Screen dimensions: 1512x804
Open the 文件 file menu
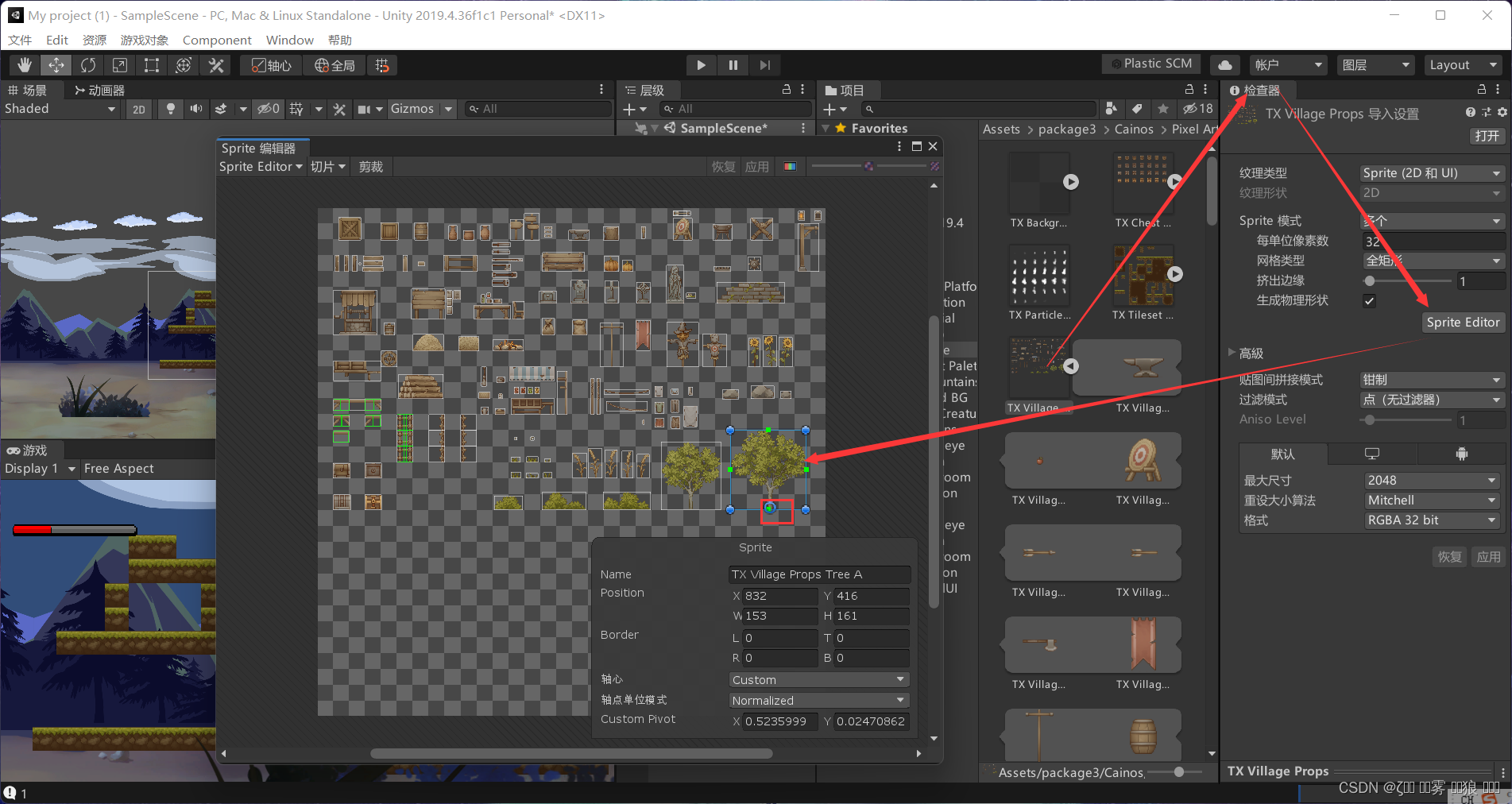20,40
